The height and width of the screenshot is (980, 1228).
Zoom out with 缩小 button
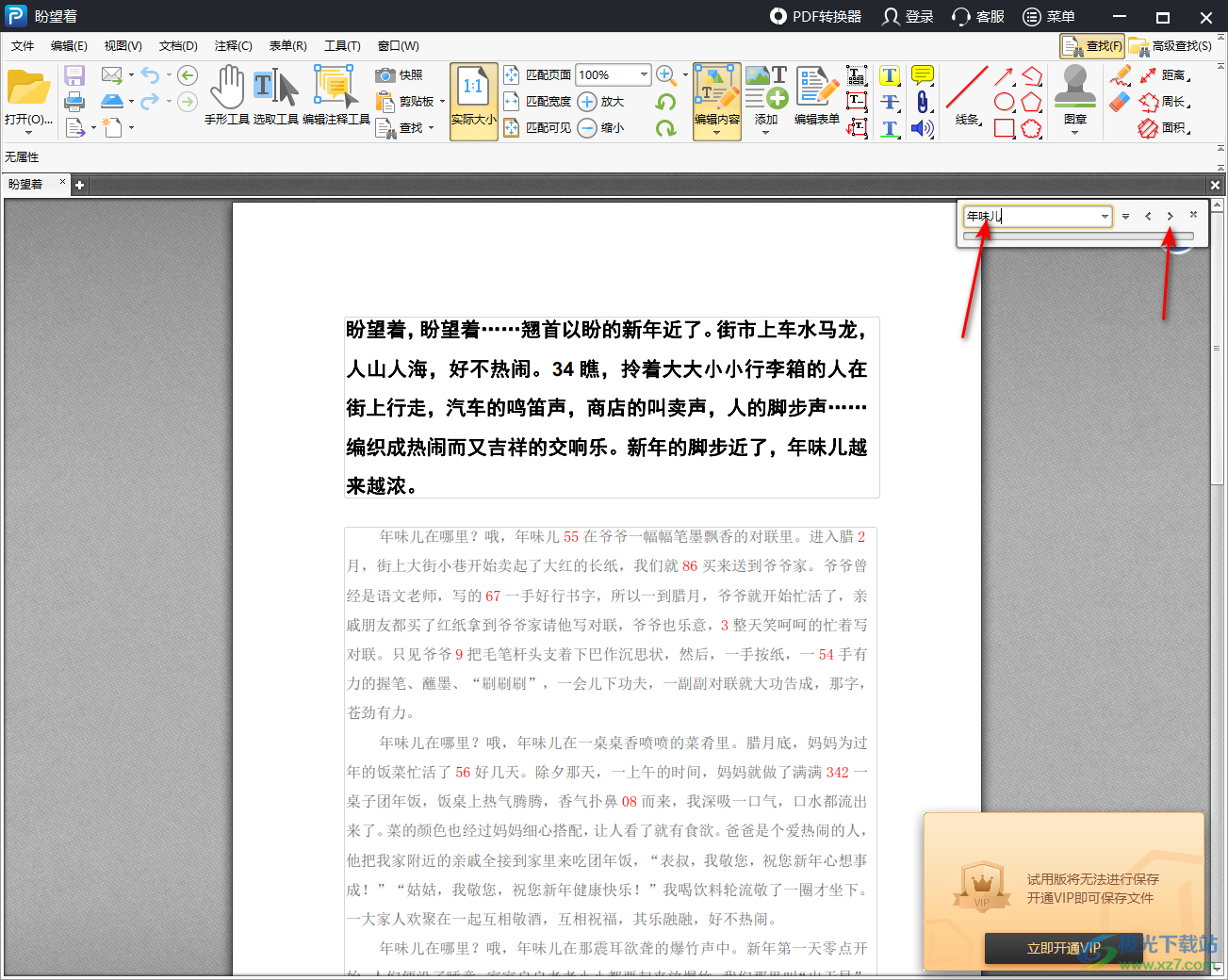[x=601, y=127]
